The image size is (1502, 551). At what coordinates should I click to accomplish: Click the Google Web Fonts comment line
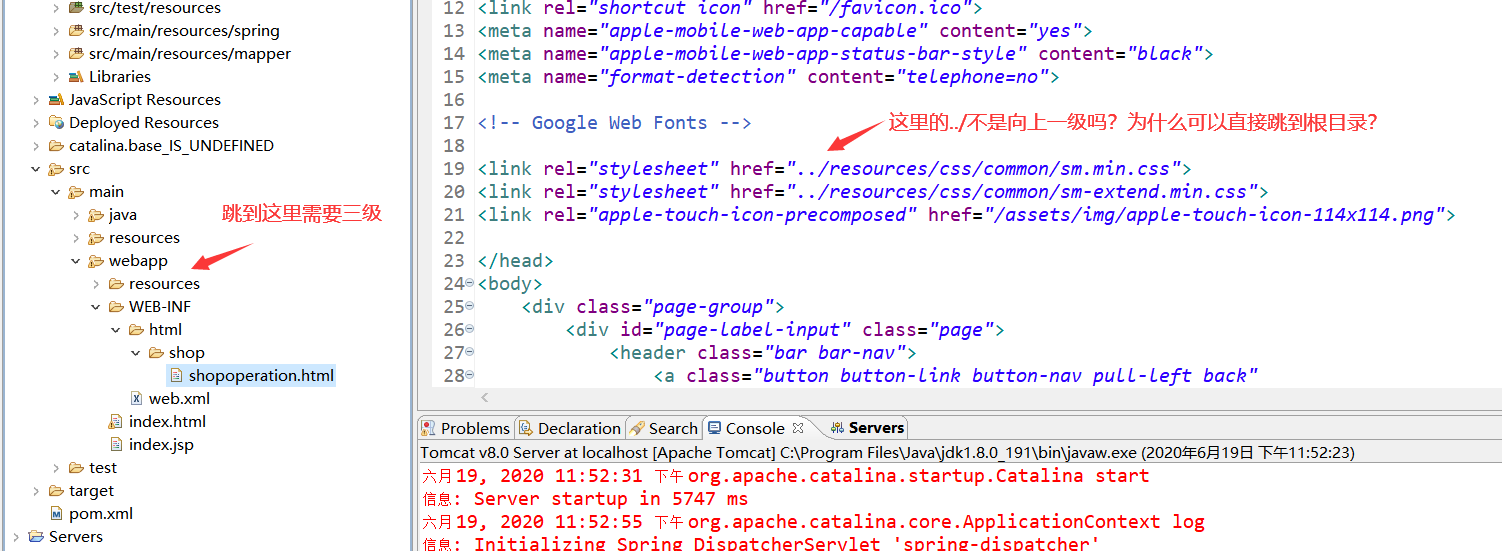coord(614,123)
